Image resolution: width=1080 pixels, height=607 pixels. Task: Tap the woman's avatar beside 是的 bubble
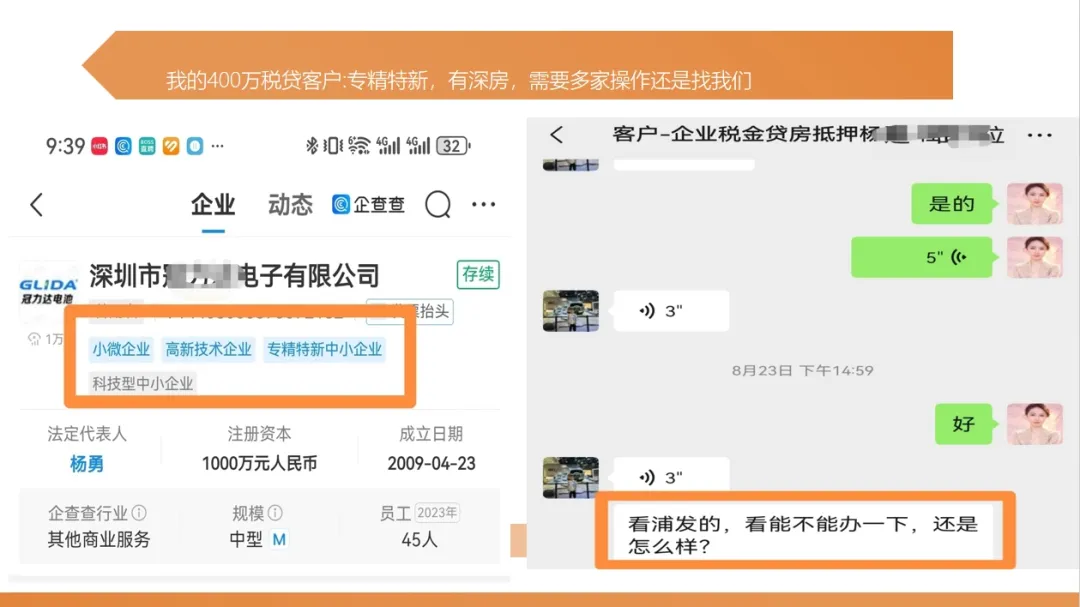1035,203
